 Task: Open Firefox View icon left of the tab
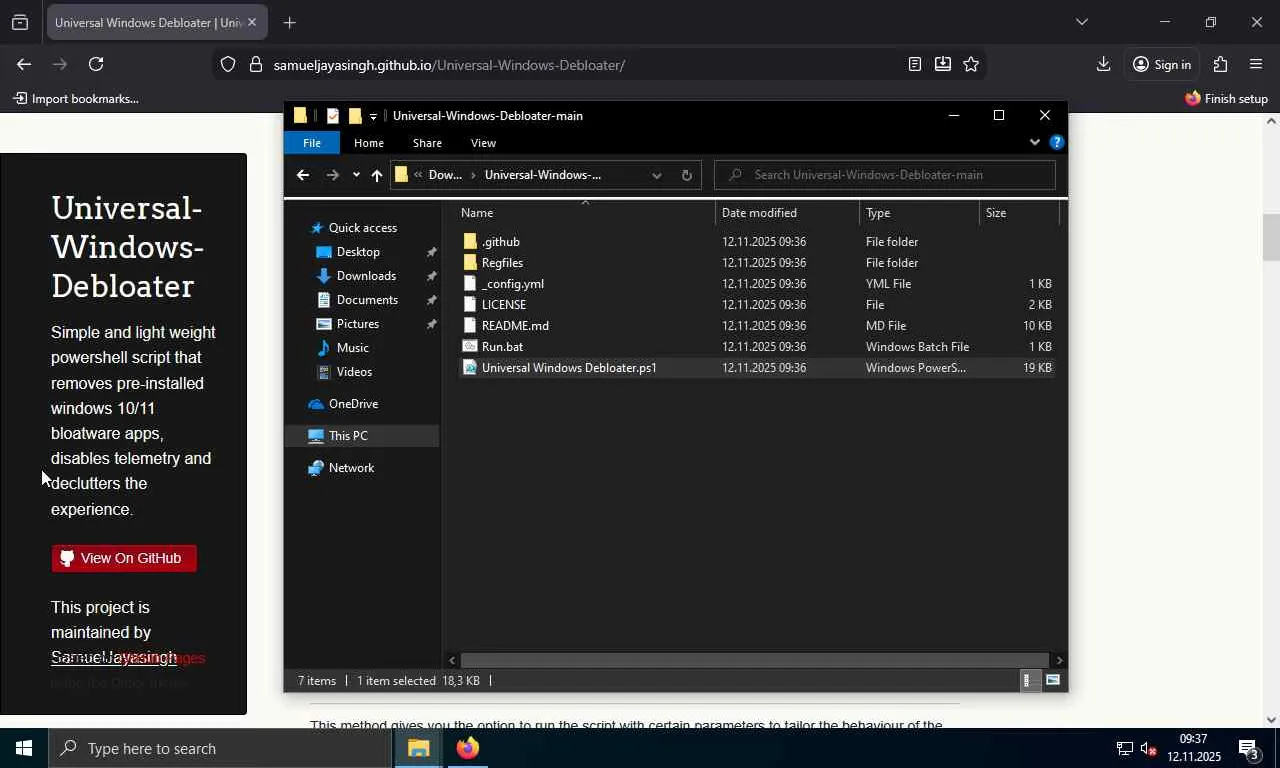click(x=20, y=22)
